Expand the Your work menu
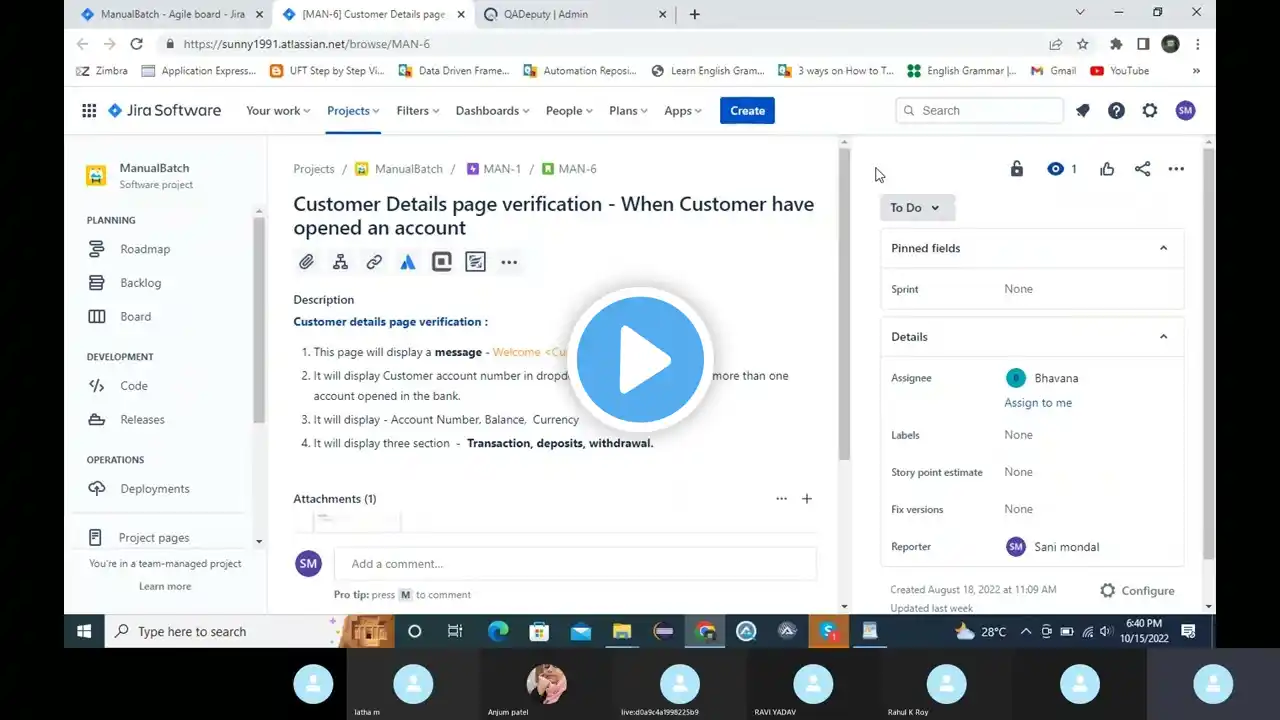1280x720 pixels. 278,111
